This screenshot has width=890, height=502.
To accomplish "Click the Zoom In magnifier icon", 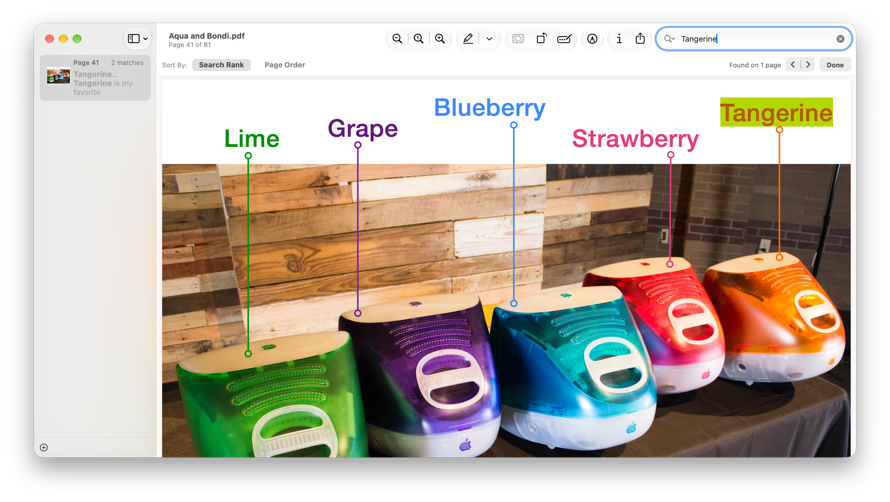I will [x=440, y=39].
